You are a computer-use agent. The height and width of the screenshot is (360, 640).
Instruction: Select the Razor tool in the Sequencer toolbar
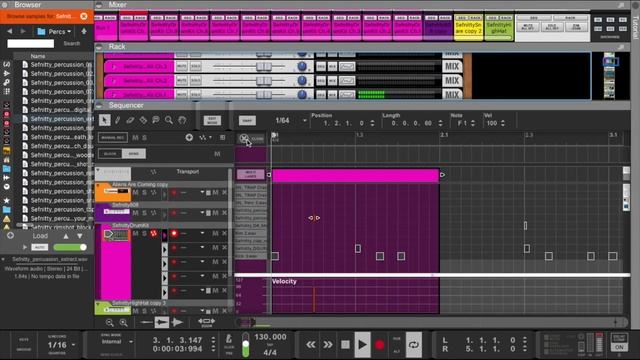pos(143,120)
